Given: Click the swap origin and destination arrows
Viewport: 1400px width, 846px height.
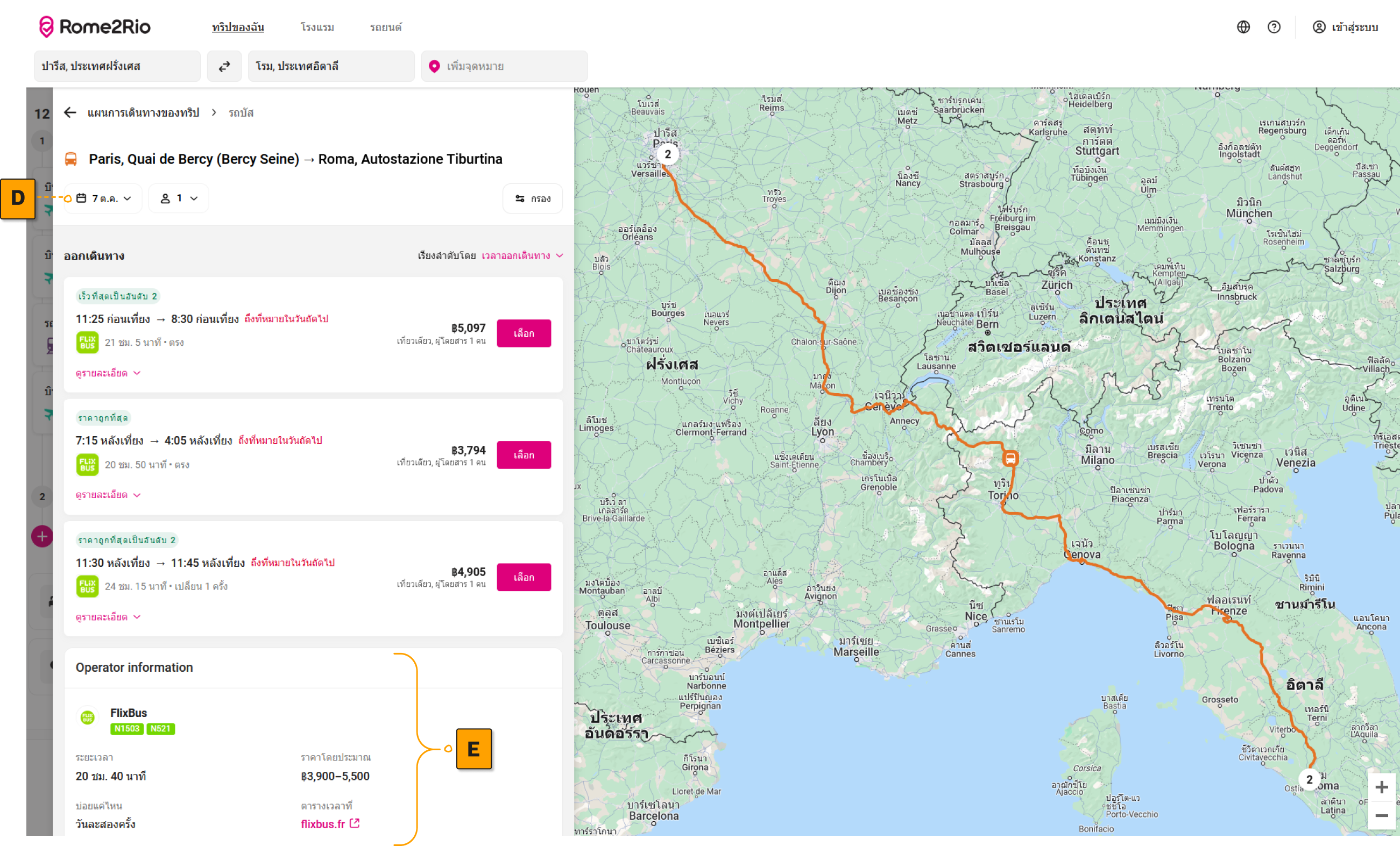Looking at the screenshot, I should 224,67.
